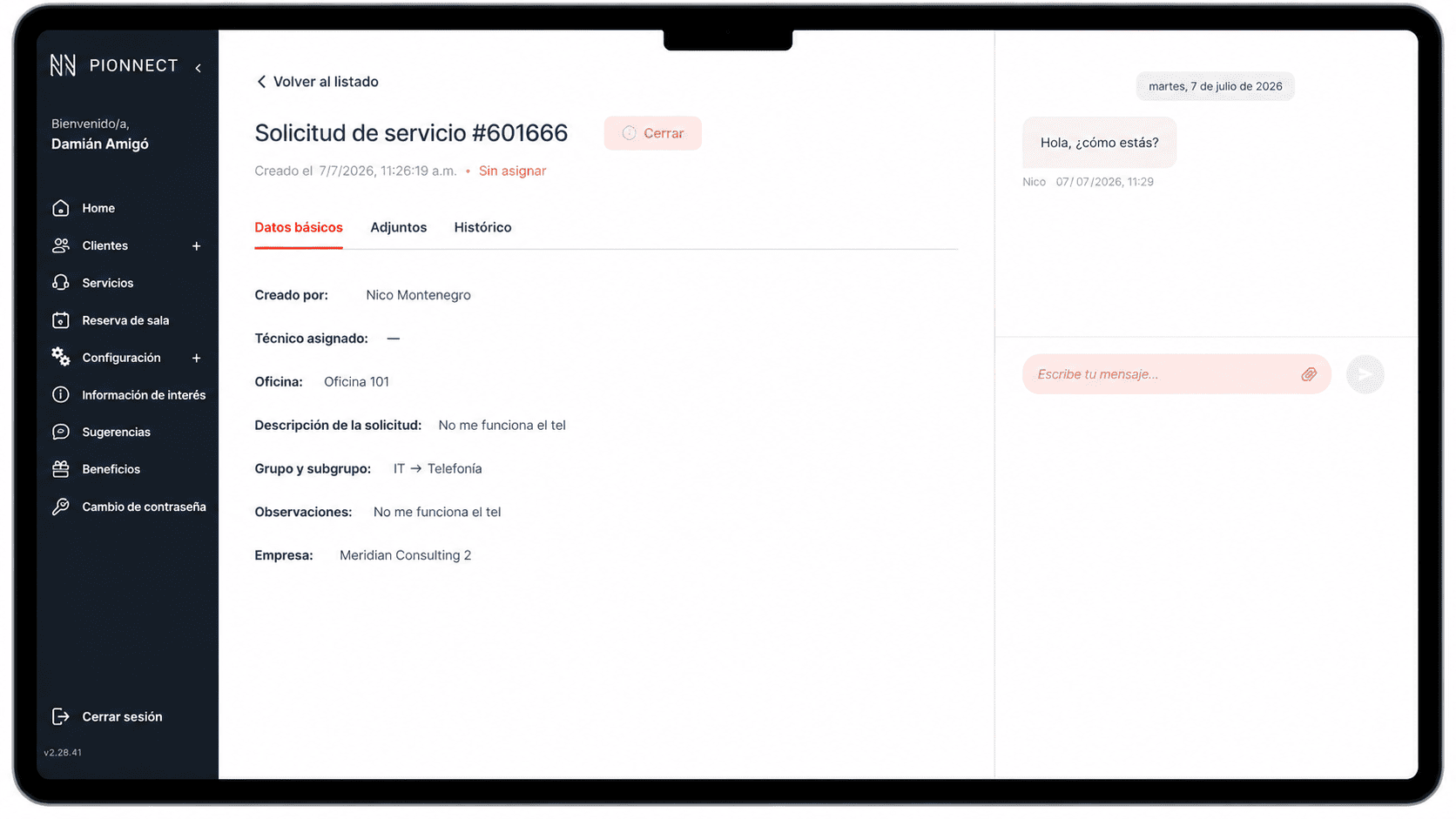1456x819 pixels.
Task: Expand the Clientes submenu plus
Action: click(x=197, y=246)
